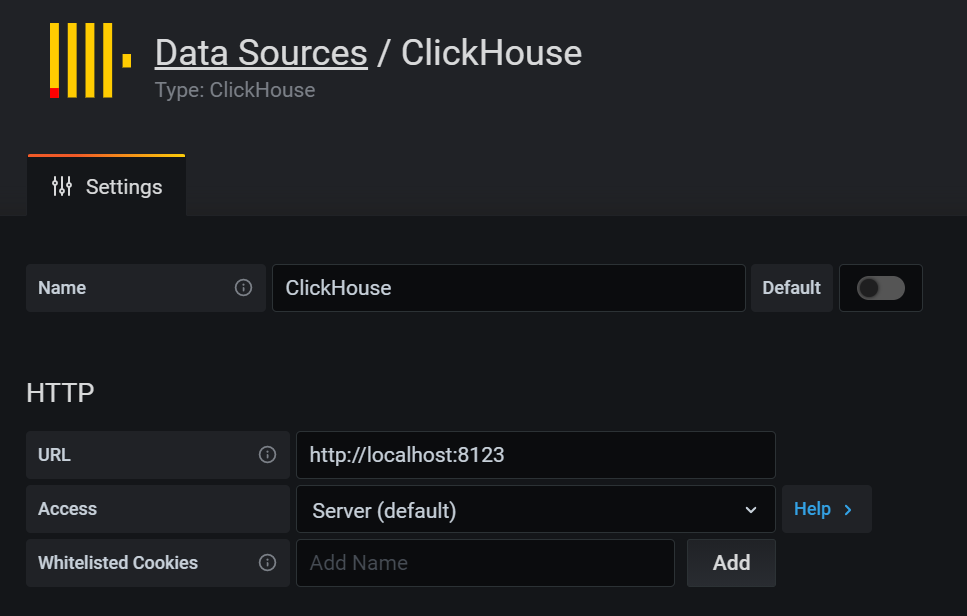Click the HTTP section heading
The image size is (967, 616).
60,393
